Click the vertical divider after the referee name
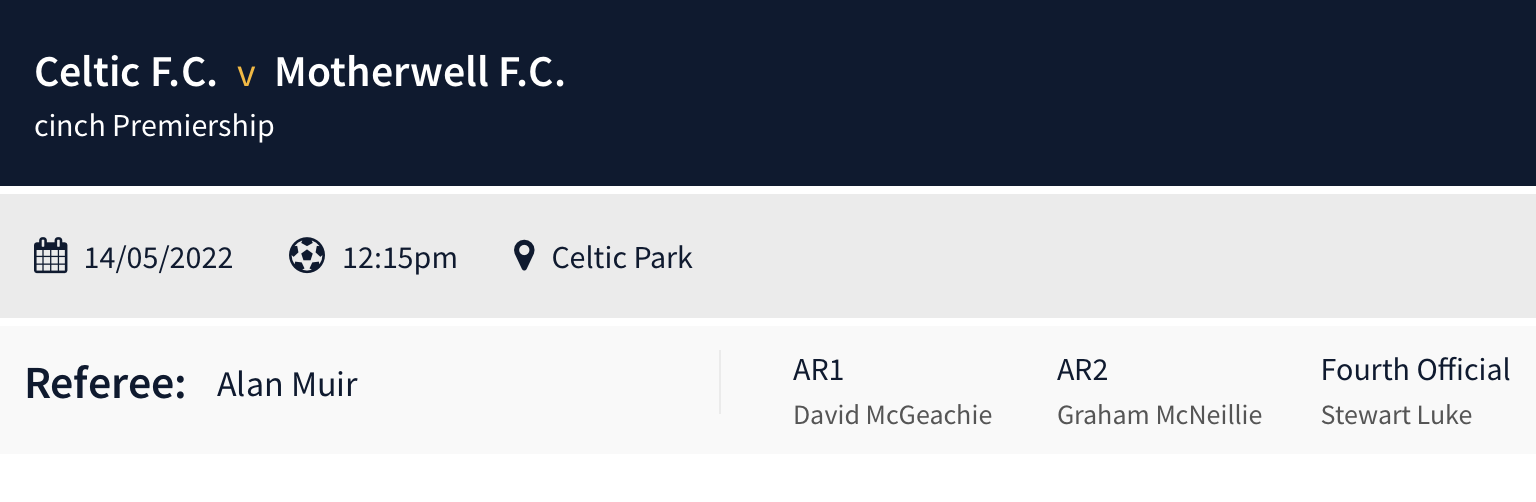 coord(720,382)
